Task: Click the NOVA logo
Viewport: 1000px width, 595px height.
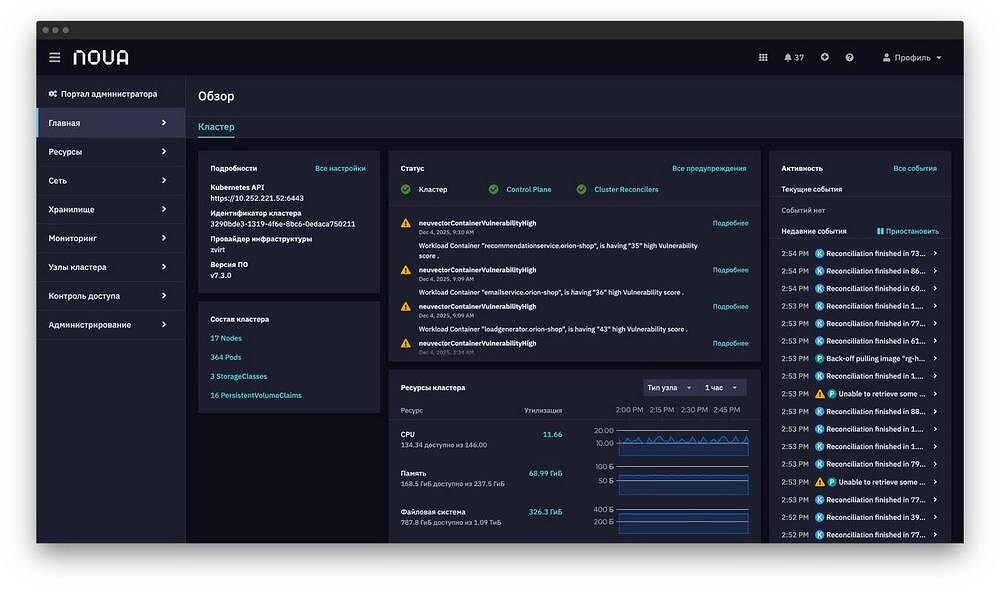Action: tap(101, 58)
